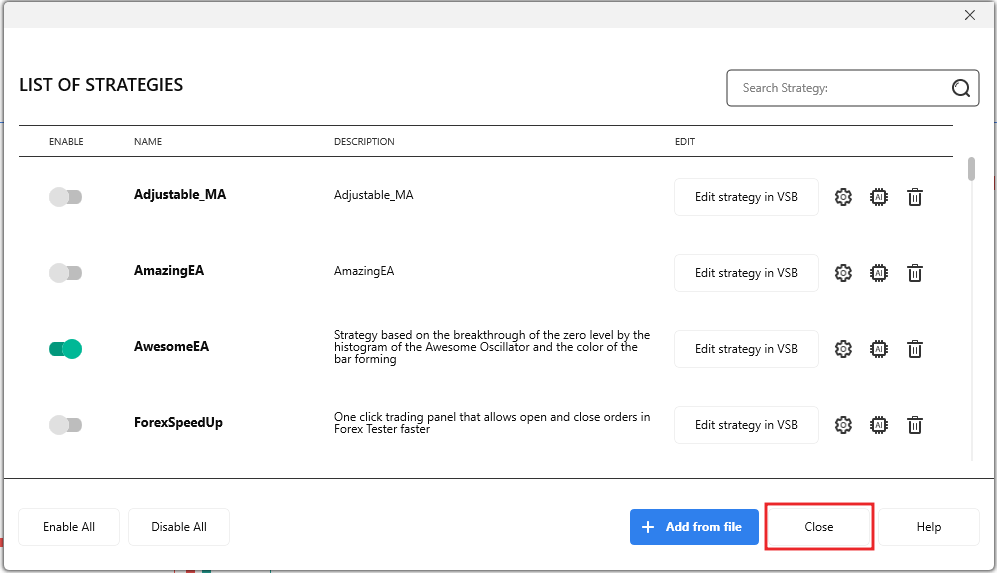Click the strategy list vertical scrollbar
This screenshot has height=573, width=997.
click(x=971, y=170)
